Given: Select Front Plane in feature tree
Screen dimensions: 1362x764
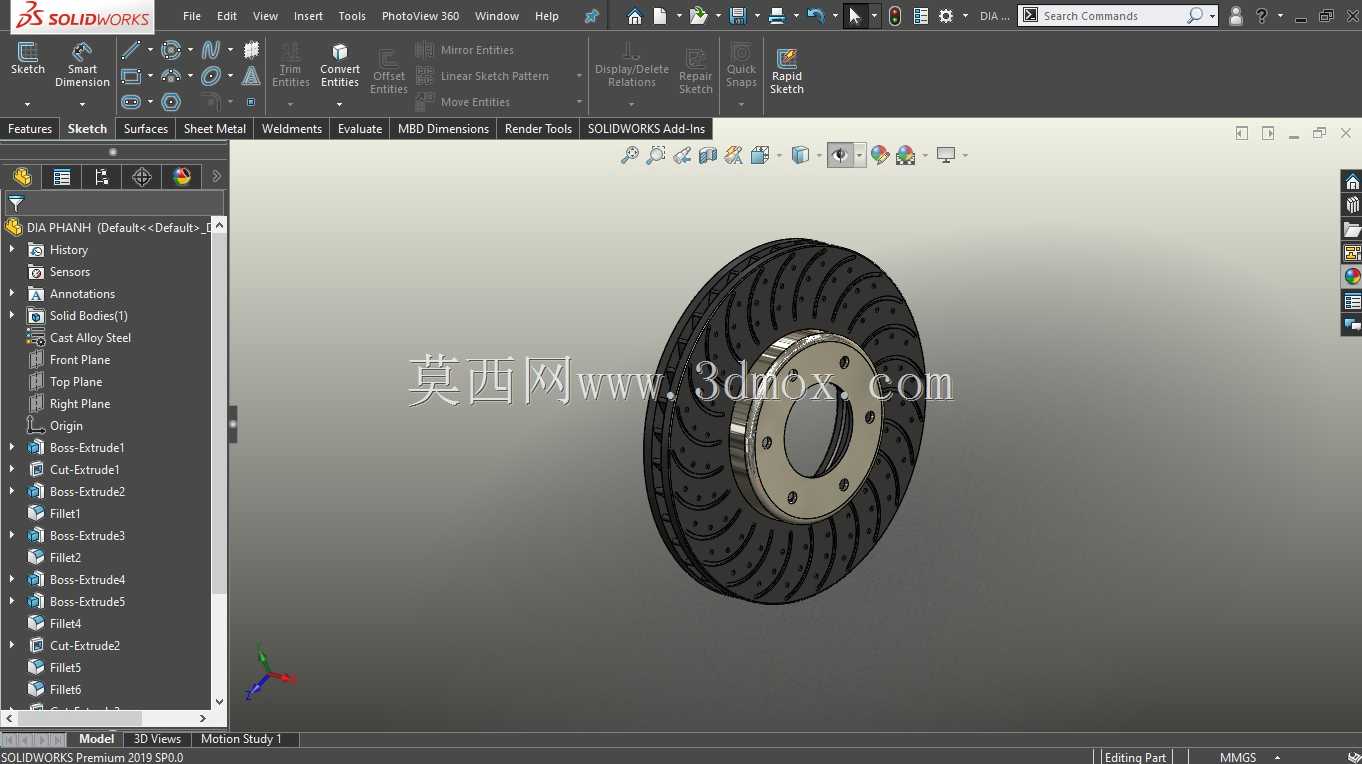Looking at the screenshot, I should [80, 359].
